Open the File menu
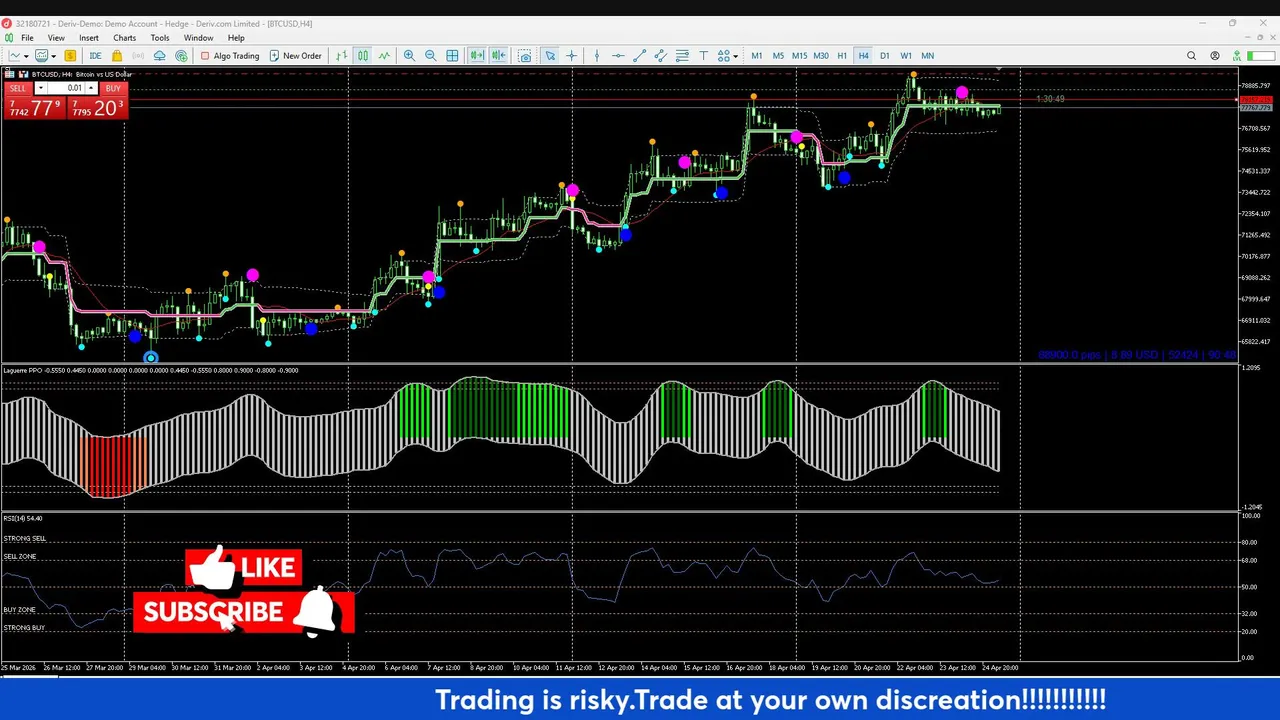This screenshot has width=1280, height=720. 28,38
